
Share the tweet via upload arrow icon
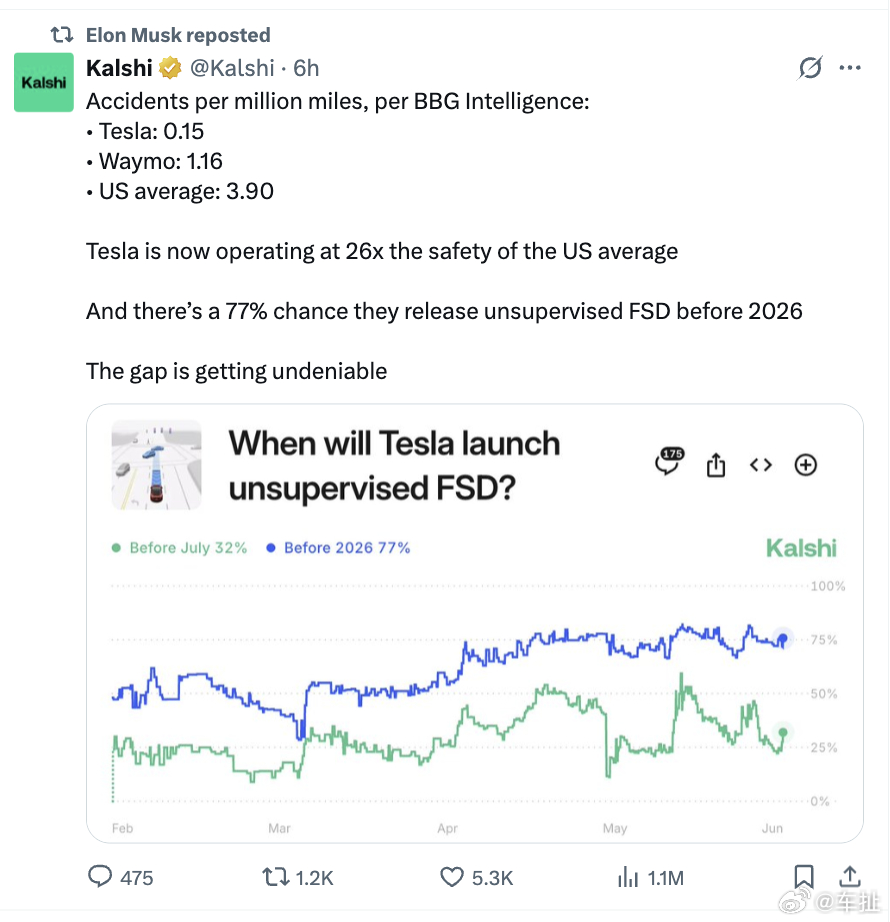849,876
